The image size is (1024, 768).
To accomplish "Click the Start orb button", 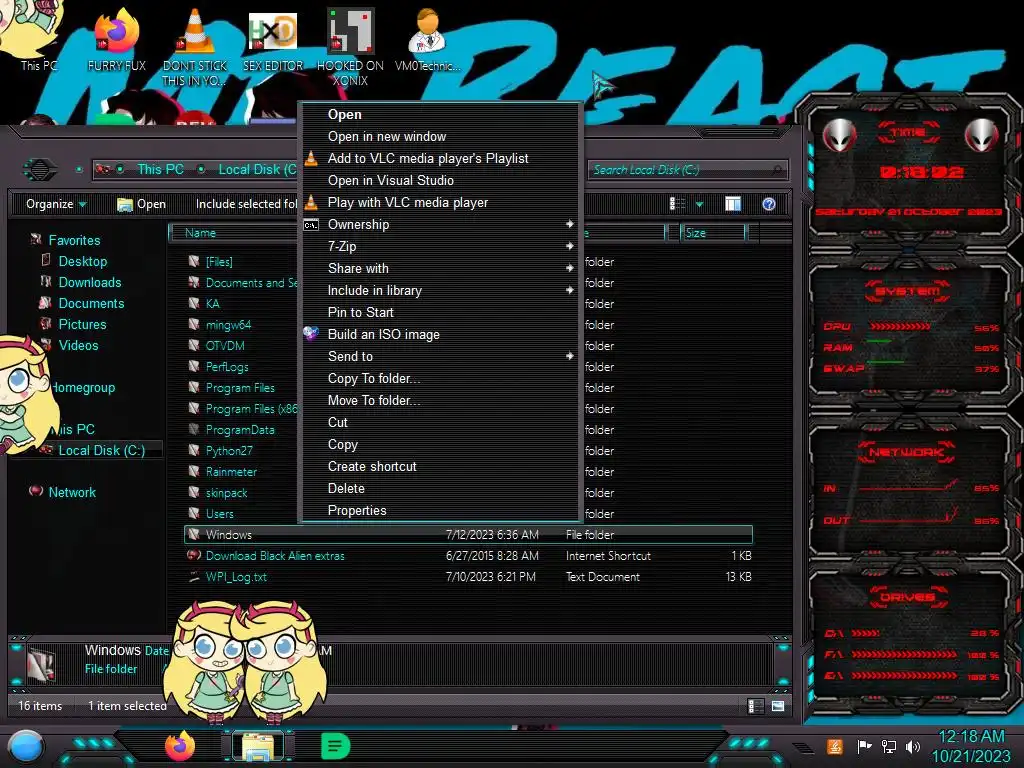I will tap(25, 746).
